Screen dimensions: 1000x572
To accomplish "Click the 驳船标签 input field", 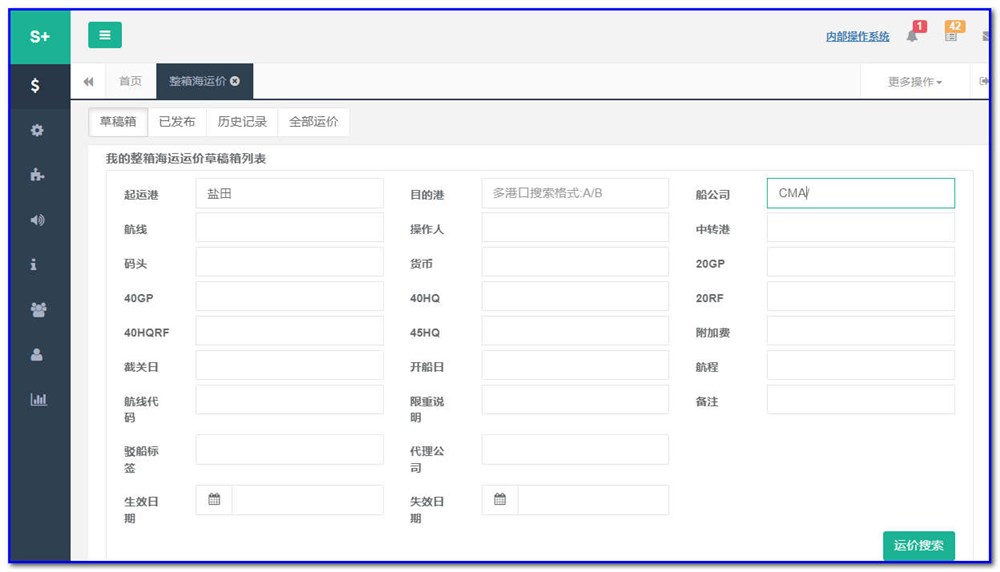I will coord(290,450).
